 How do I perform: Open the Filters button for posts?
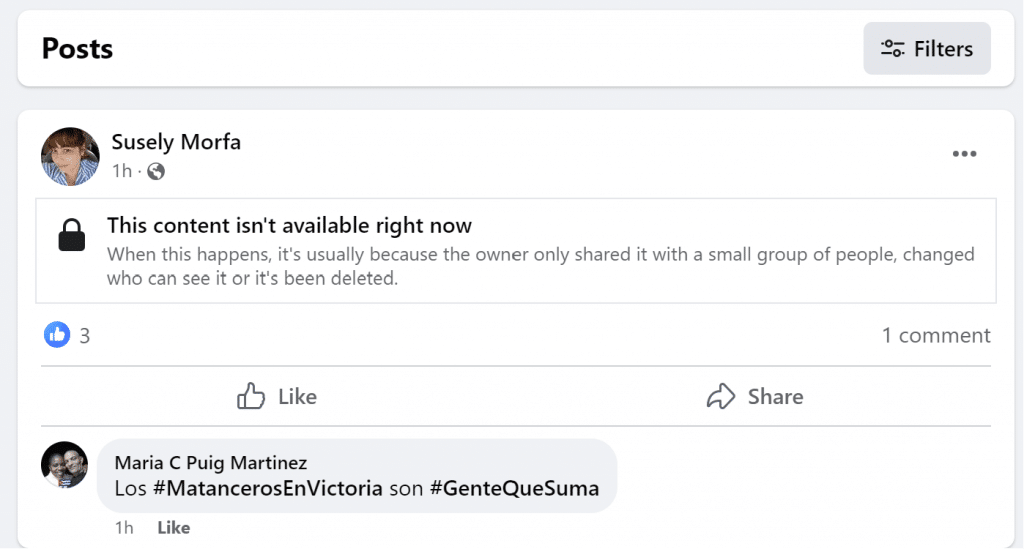point(927,49)
